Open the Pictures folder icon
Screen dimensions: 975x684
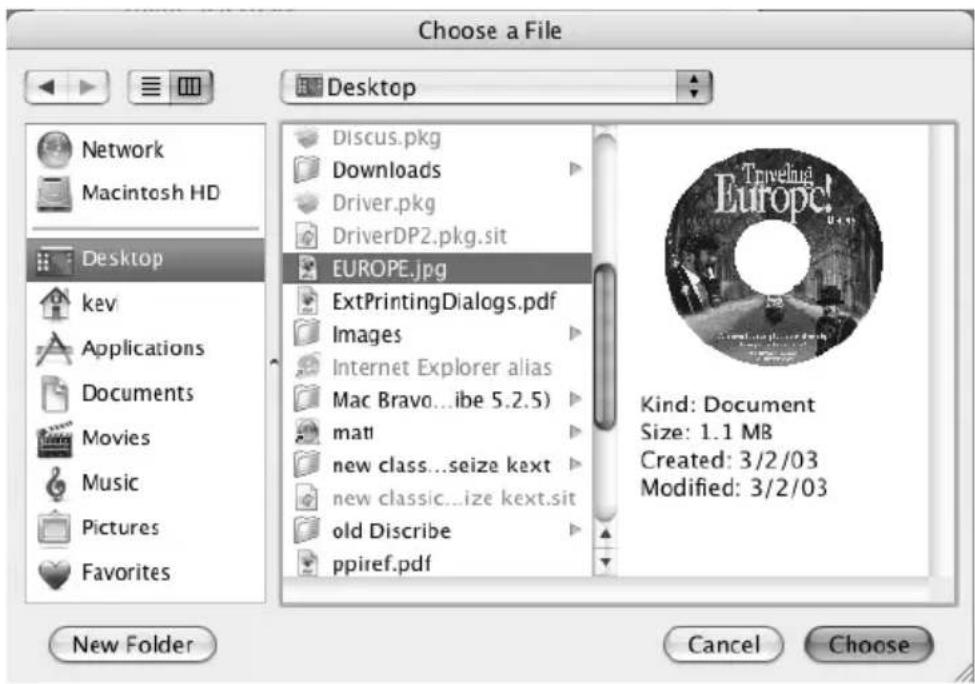55,528
